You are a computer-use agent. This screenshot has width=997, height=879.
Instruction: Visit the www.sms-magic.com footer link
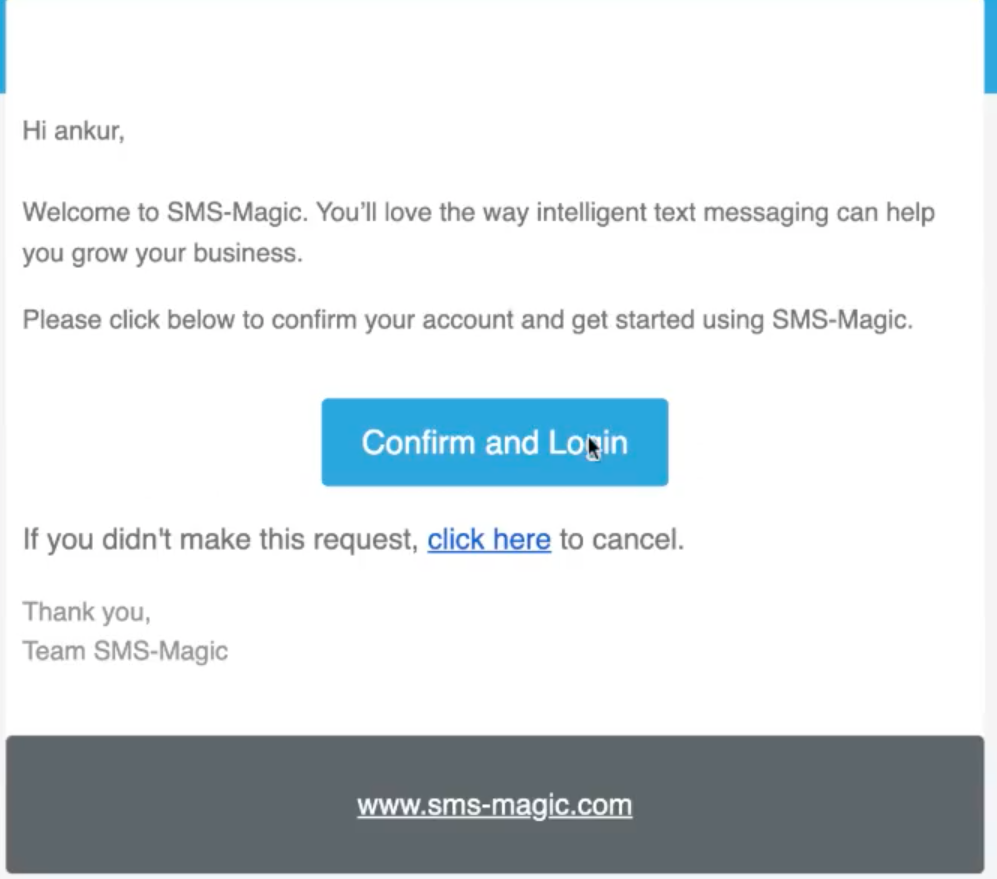coord(494,805)
